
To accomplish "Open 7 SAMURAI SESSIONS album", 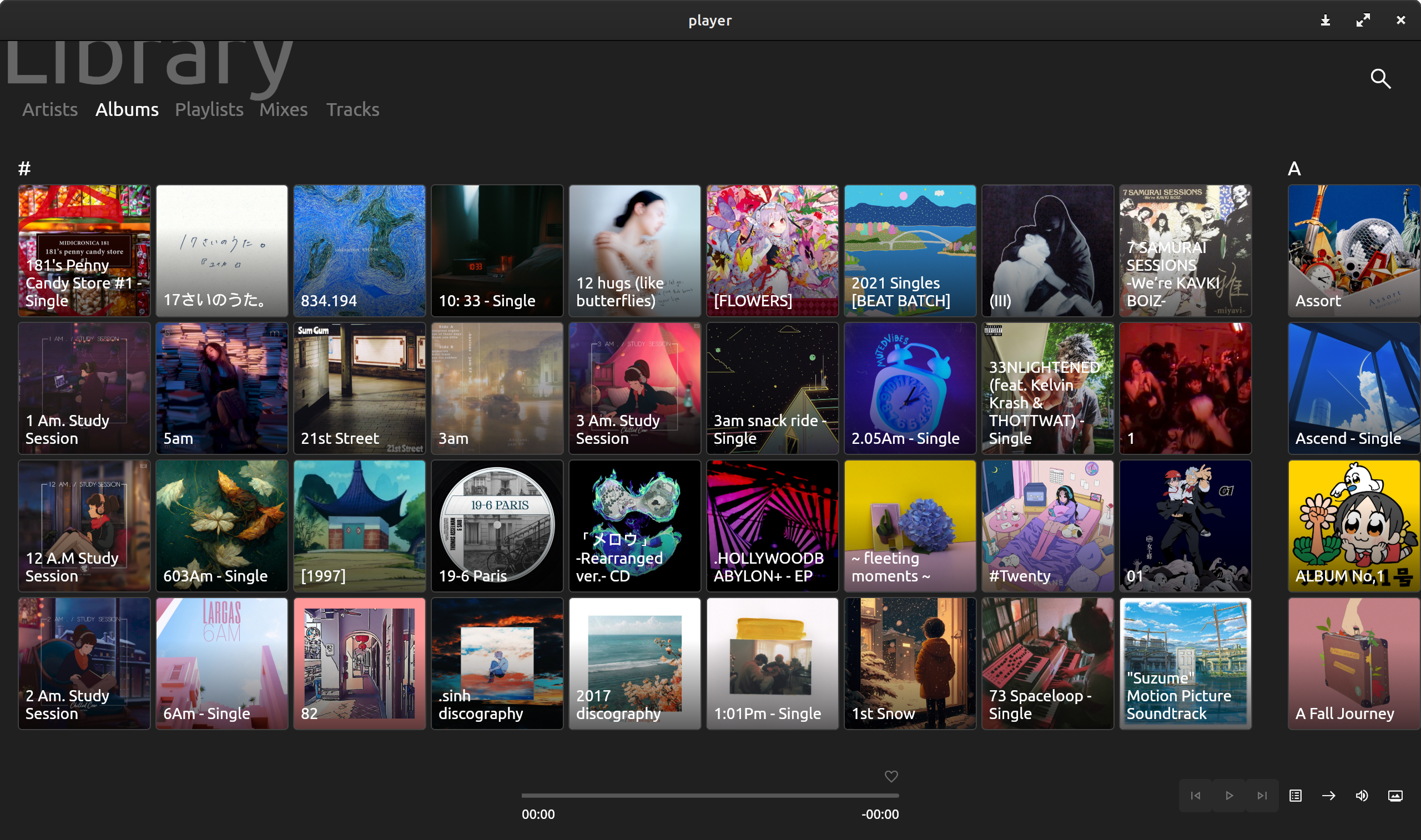I will pyautogui.click(x=1185, y=251).
